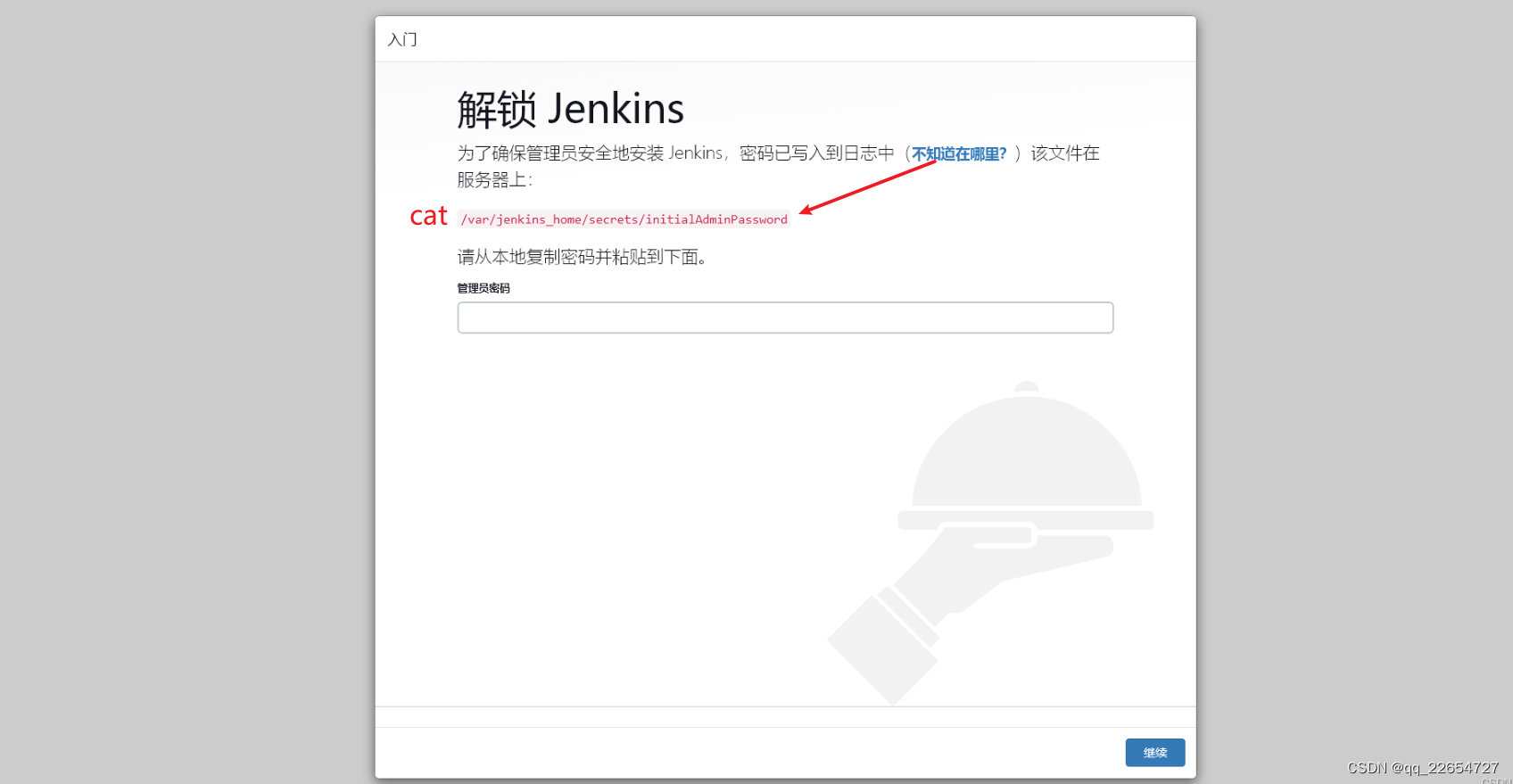The width and height of the screenshot is (1513, 784).
Task: Click the 管理员密码 field label
Action: [484, 288]
